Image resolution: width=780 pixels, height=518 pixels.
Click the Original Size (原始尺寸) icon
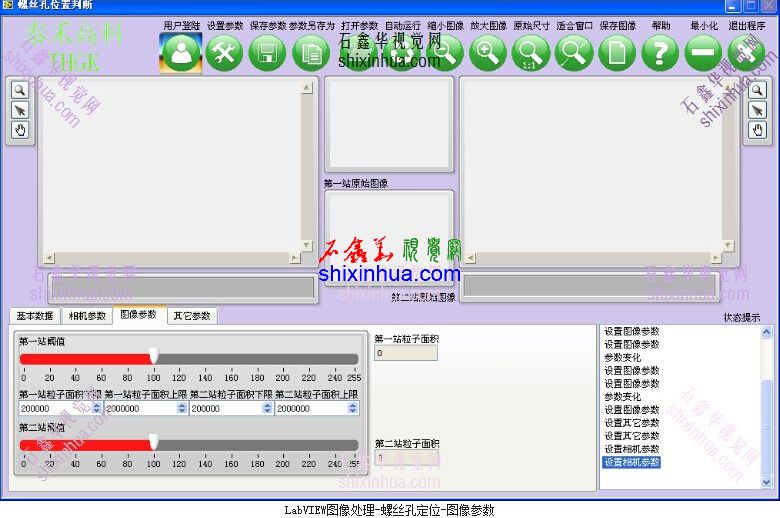click(531, 53)
